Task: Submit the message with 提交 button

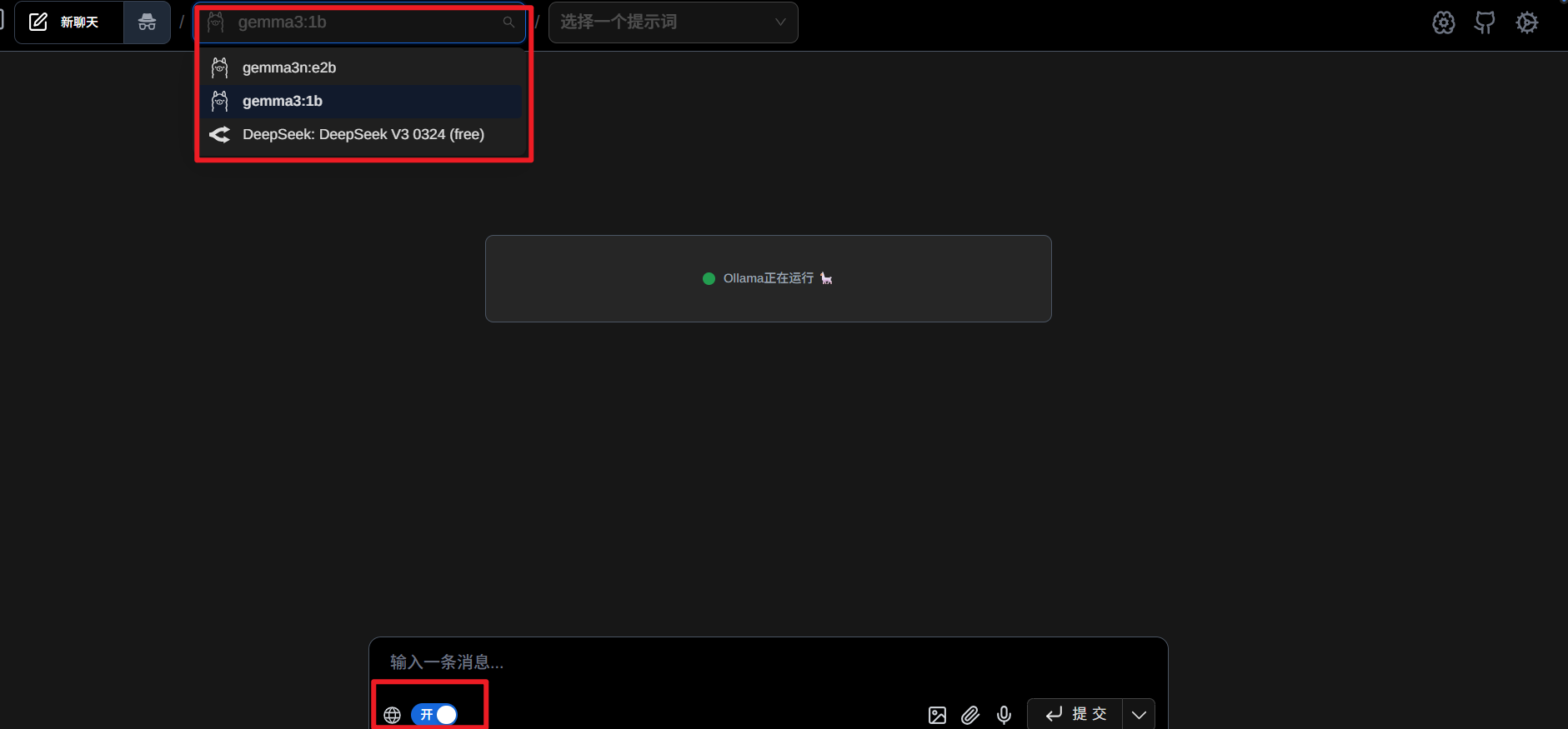Action: (1075, 714)
